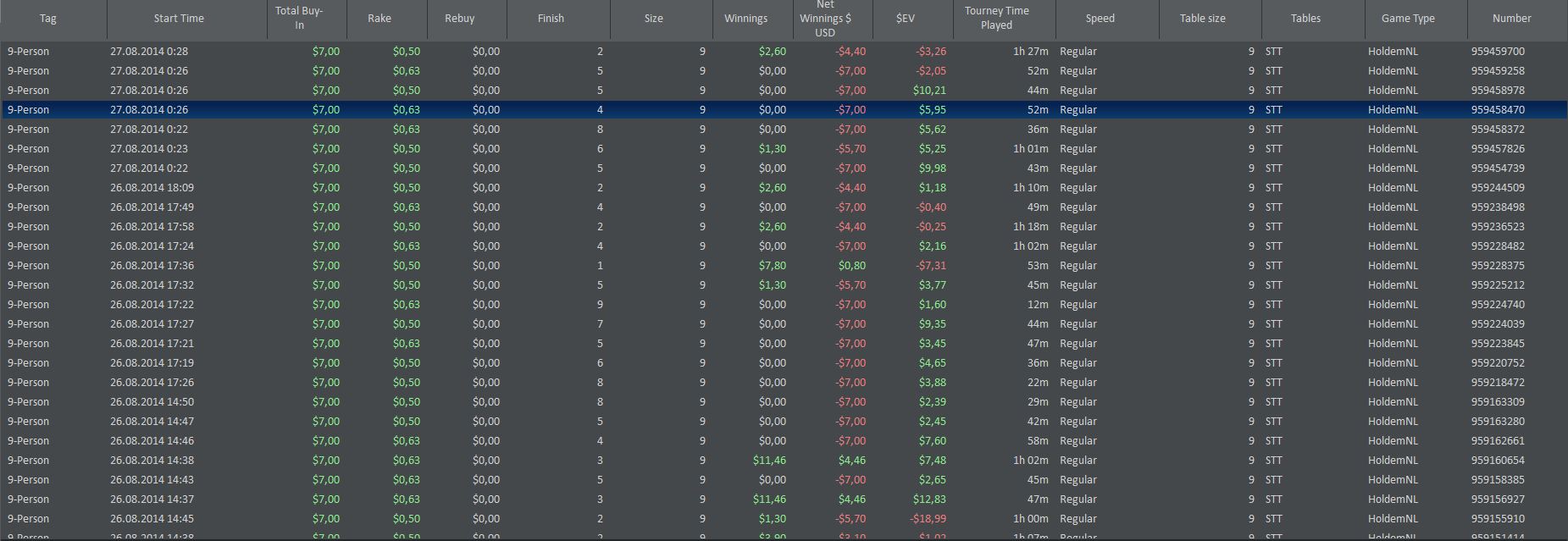Sort by Tourney Time Played header
This screenshot has height=541, width=1568.
[996, 19]
